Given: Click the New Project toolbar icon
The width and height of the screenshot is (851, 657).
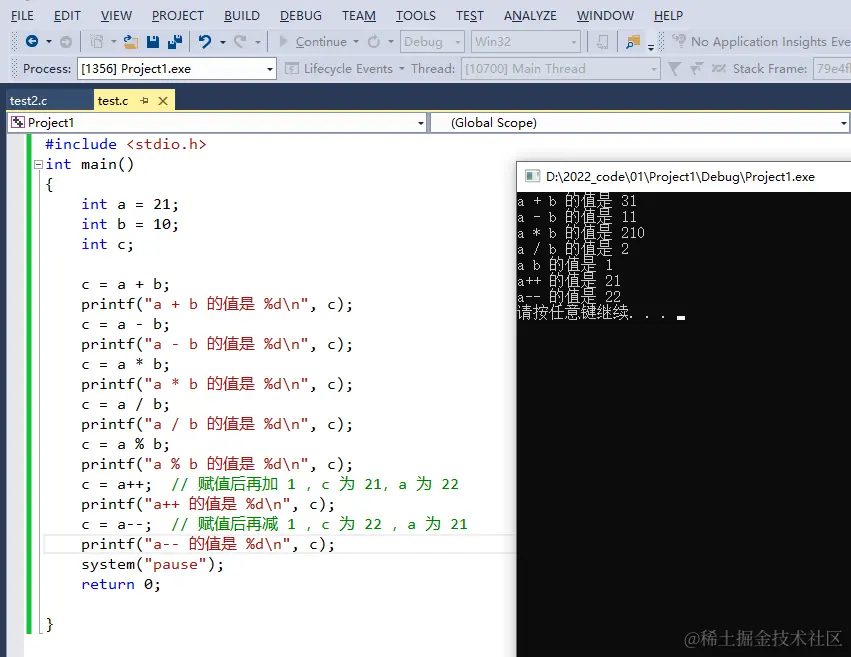Looking at the screenshot, I should (97, 41).
